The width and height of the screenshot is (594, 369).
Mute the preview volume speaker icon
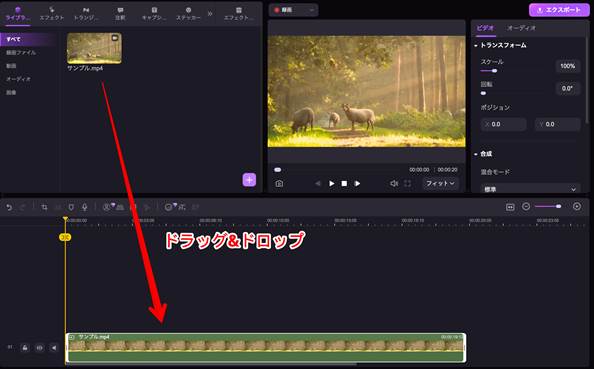tap(394, 184)
